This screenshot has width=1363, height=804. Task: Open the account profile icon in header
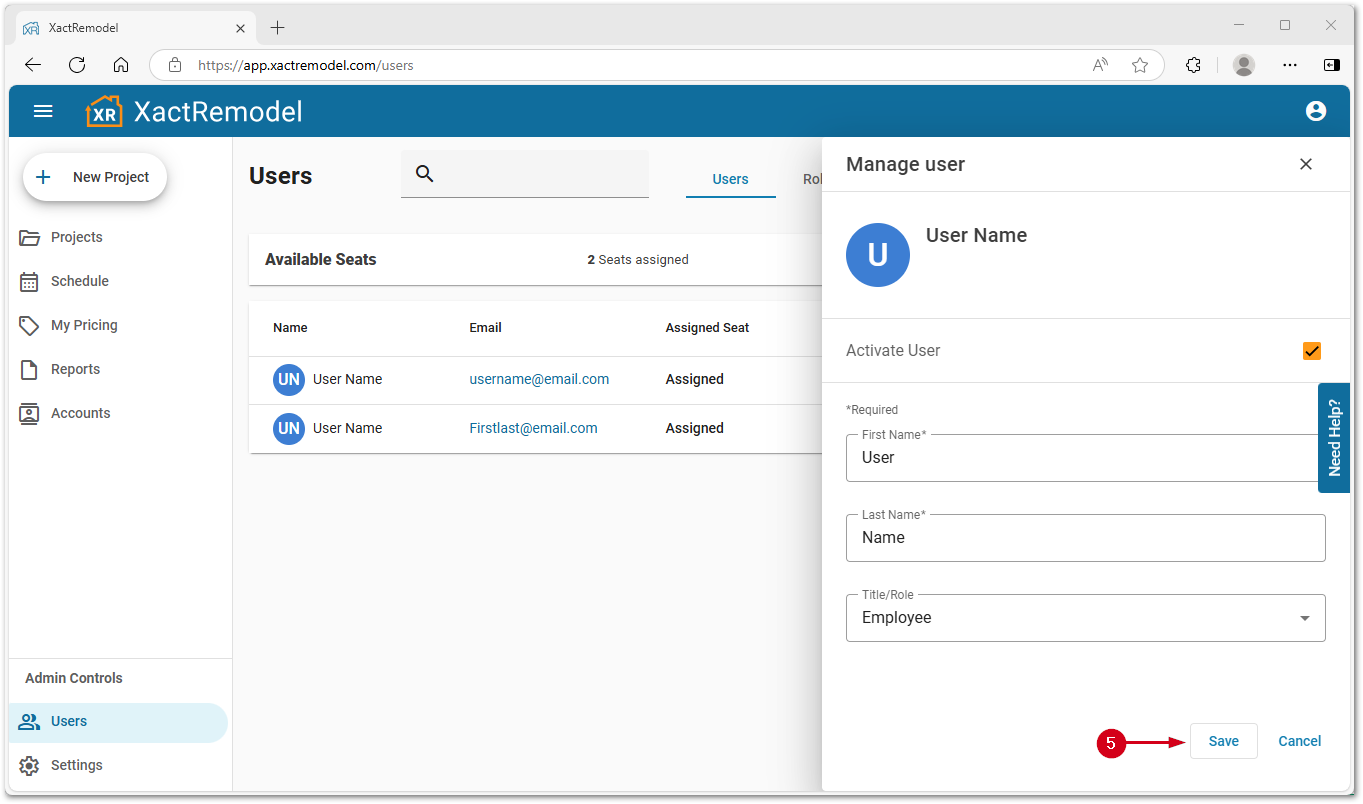(1315, 111)
